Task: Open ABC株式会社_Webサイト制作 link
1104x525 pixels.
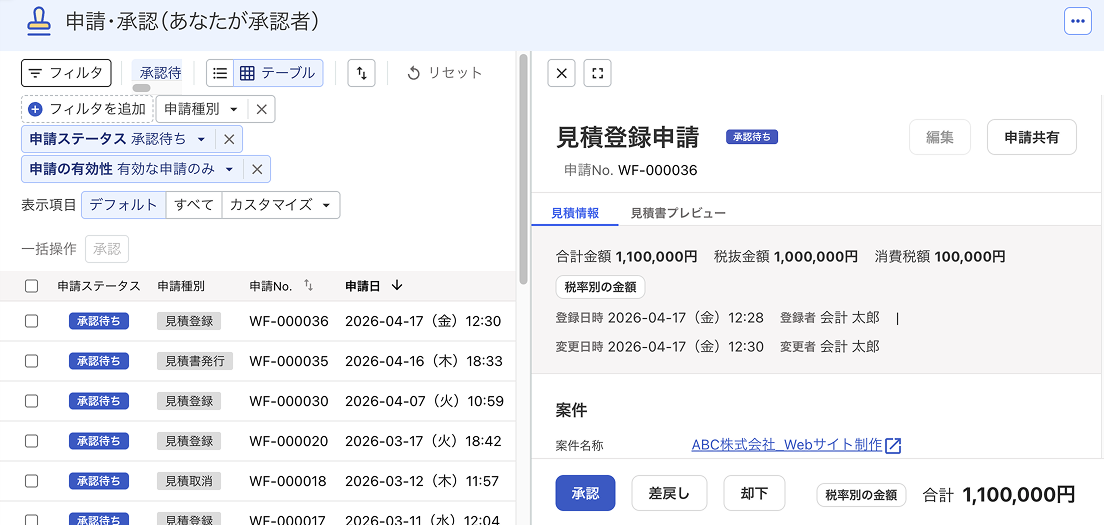Action: [786, 445]
